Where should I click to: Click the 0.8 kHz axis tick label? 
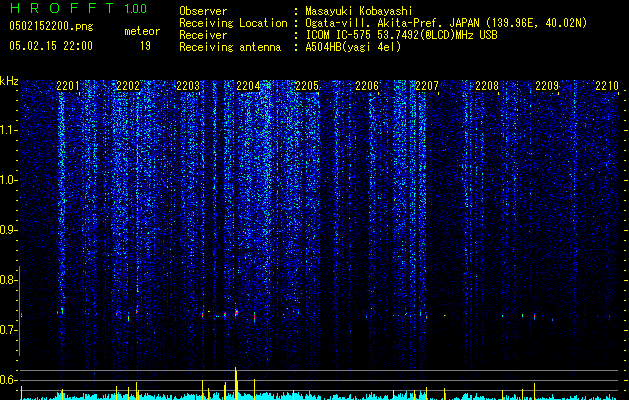point(9,280)
